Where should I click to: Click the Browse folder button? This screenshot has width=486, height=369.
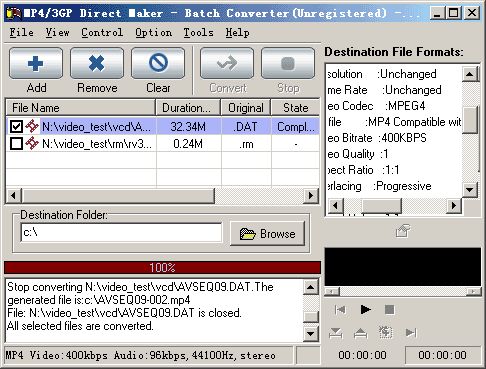point(268,234)
